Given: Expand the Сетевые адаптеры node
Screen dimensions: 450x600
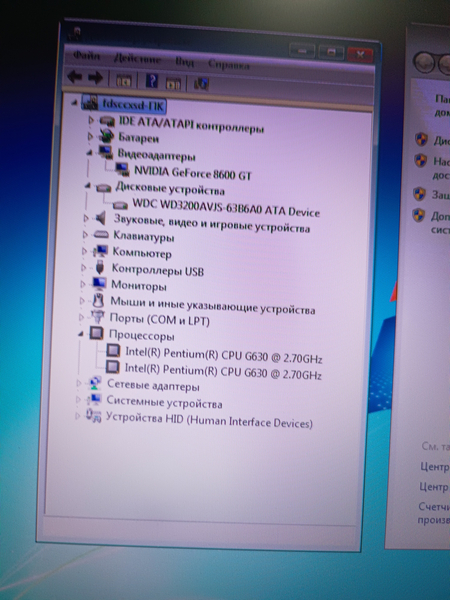Looking at the screenshot, I should 78,382.
